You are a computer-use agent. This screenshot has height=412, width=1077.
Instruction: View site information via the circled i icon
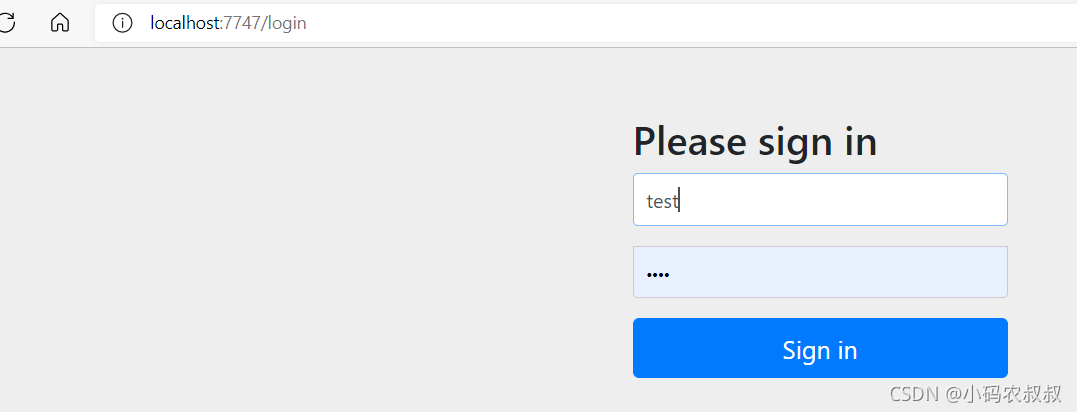click(122, 23)
